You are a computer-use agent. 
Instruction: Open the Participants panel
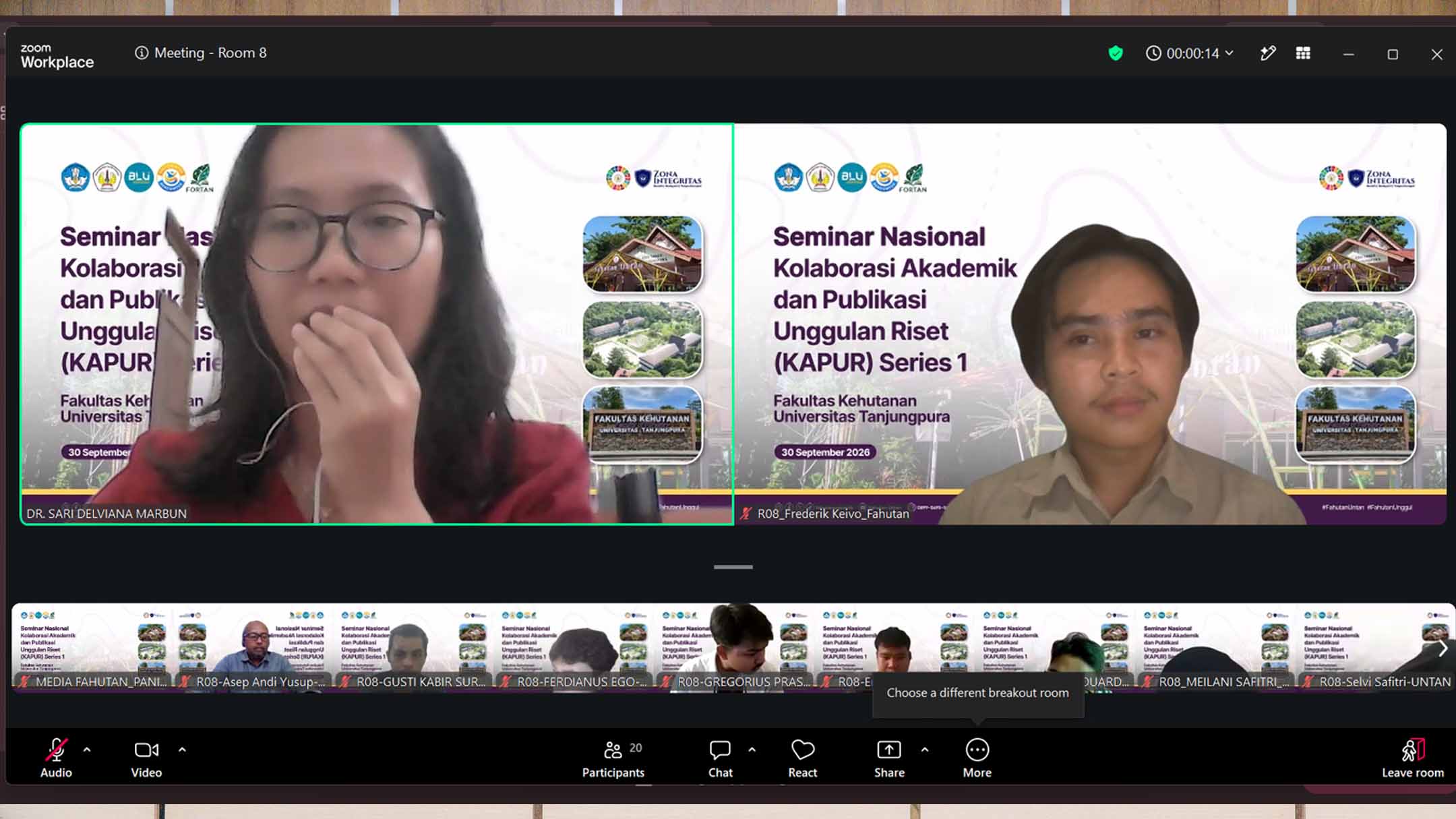point(613,758)
